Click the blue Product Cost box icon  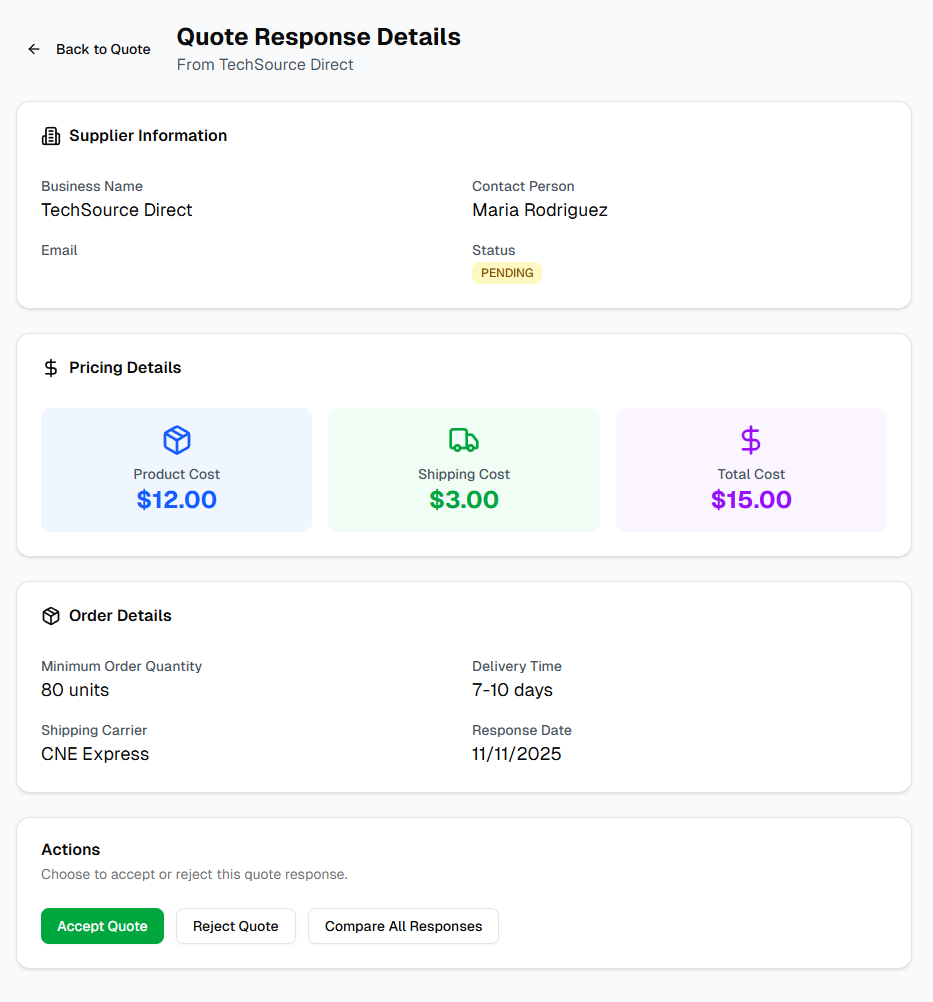(x=177, y=440)
